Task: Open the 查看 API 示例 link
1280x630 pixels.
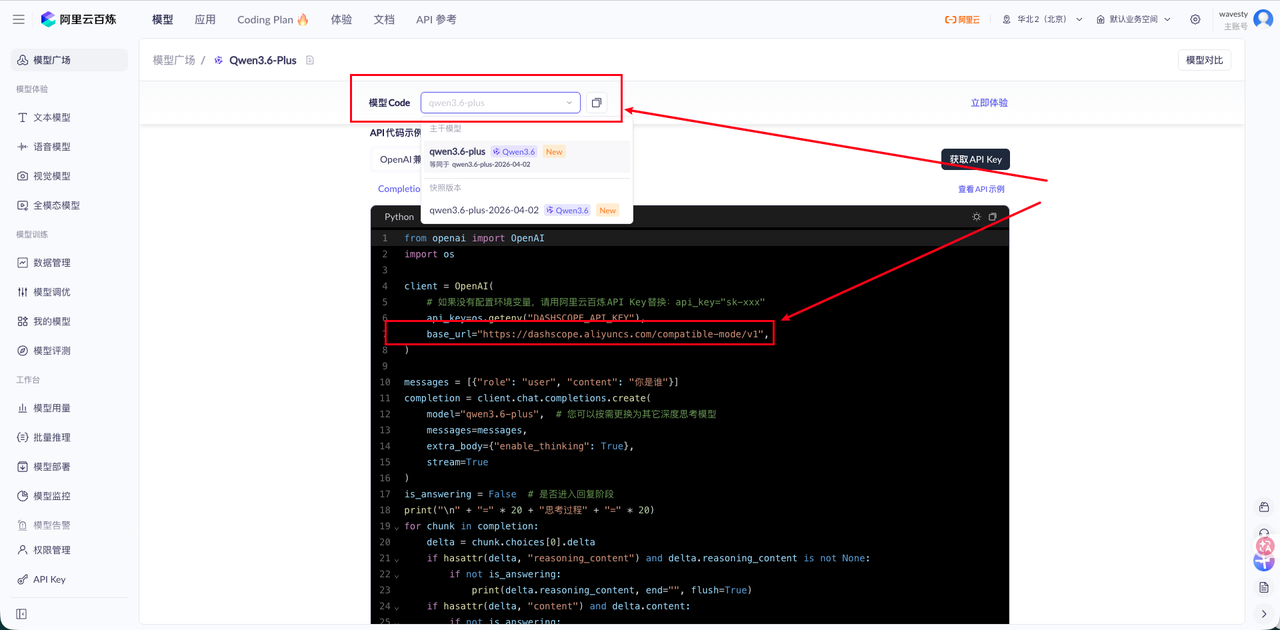Action: (x=981, y=189)
